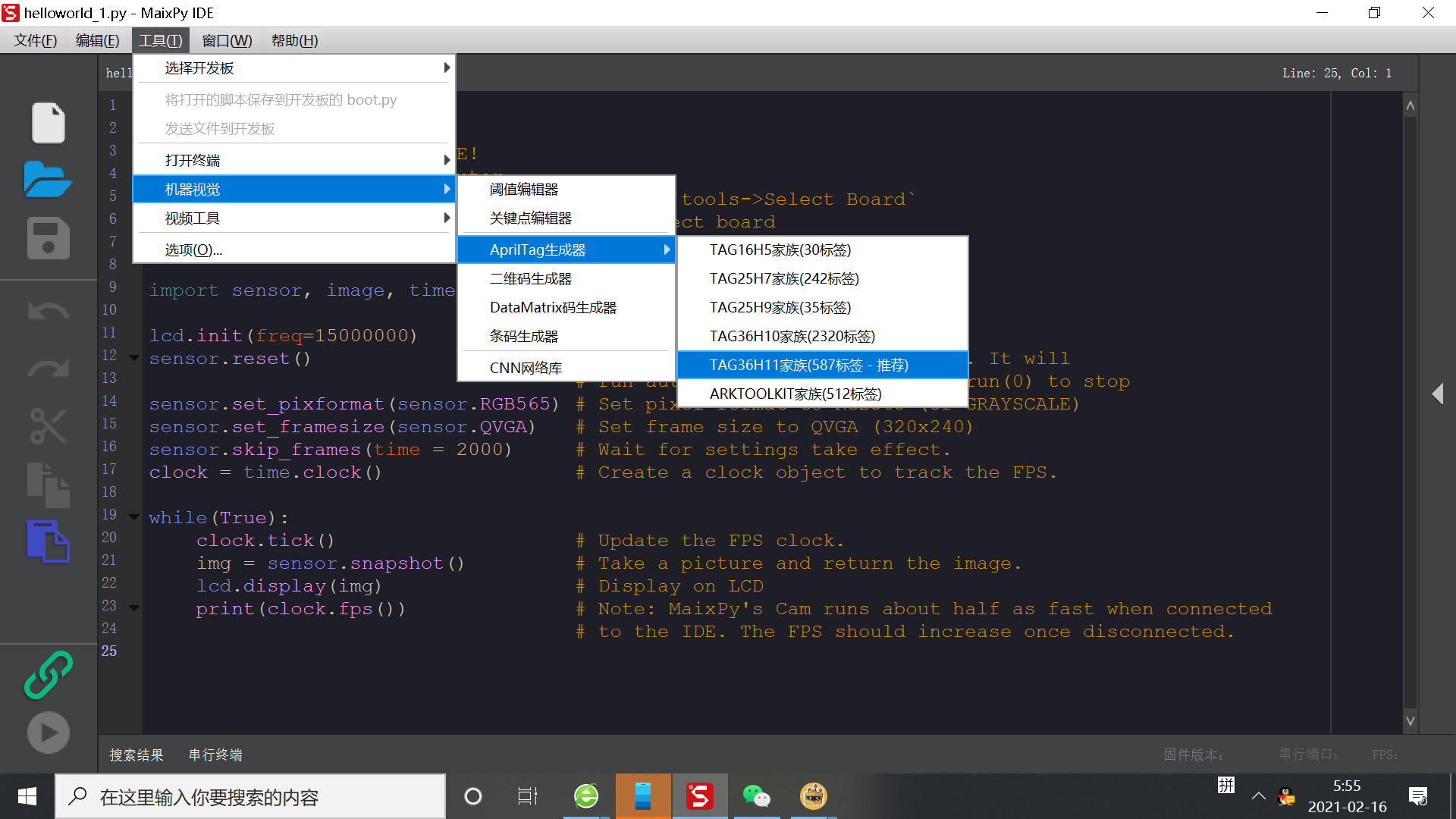Save the script with the floppy disk icon

[x=48, y=238]
